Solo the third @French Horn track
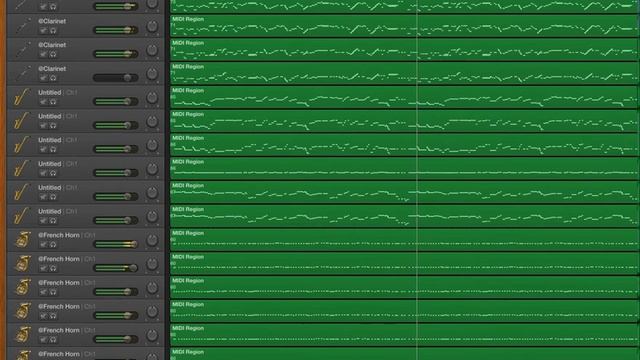The height and width of the screenshot is (360, 640). [53, 292]
